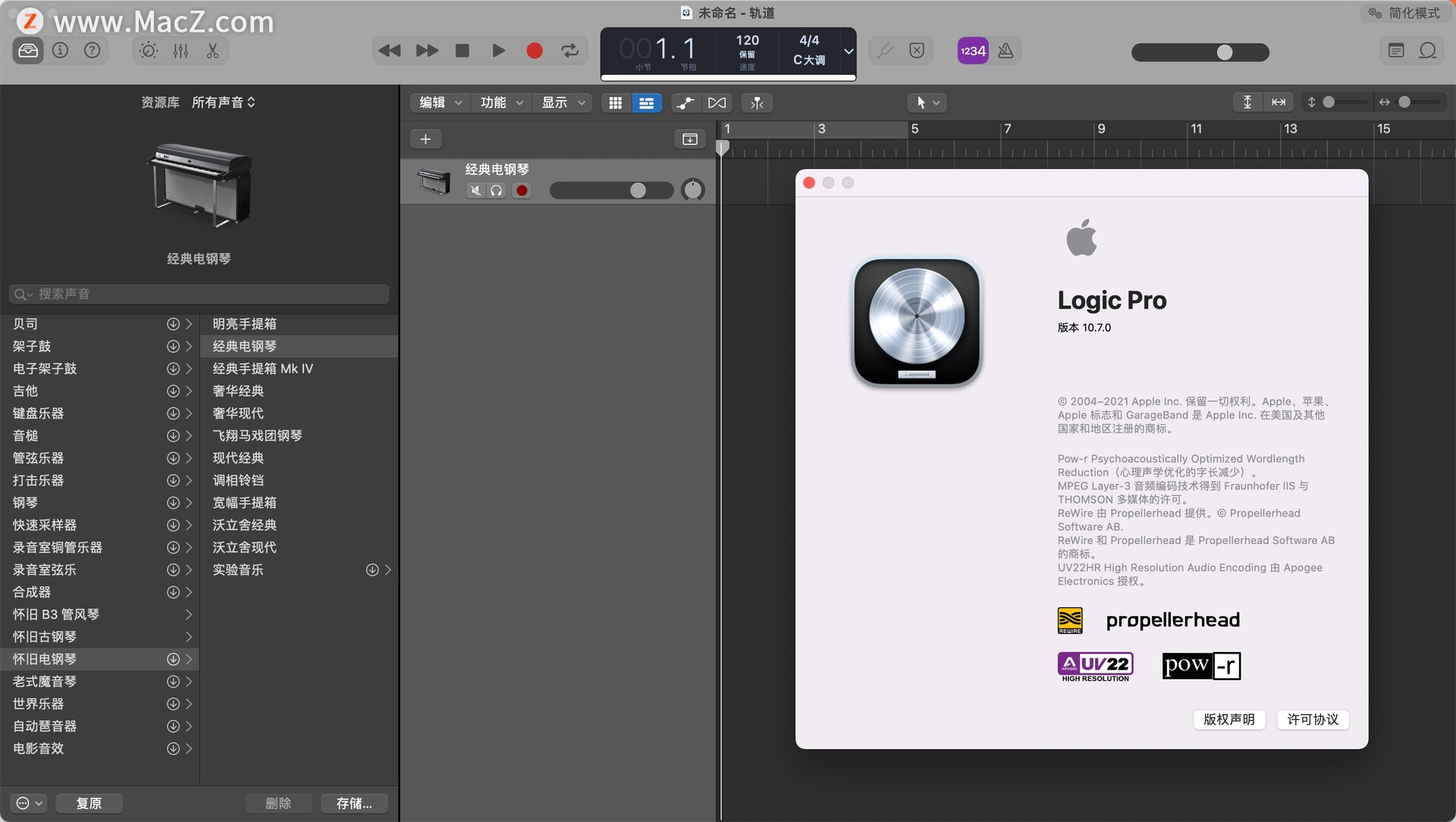The height and width of the screenshot is (822, 1456).
Task: Open the Inspector info button
Action: coord(60,51)
